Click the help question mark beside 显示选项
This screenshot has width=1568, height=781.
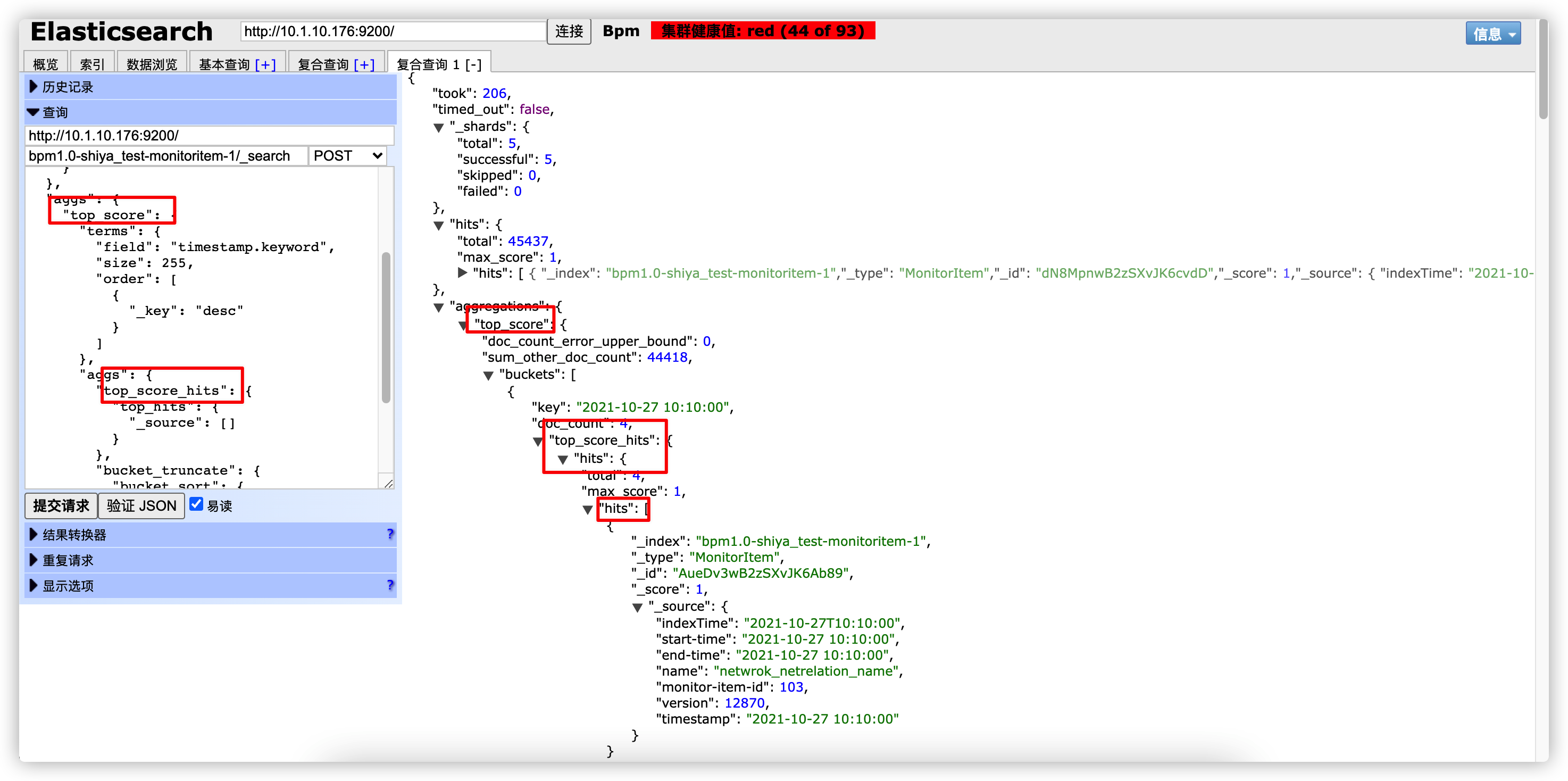390,585
